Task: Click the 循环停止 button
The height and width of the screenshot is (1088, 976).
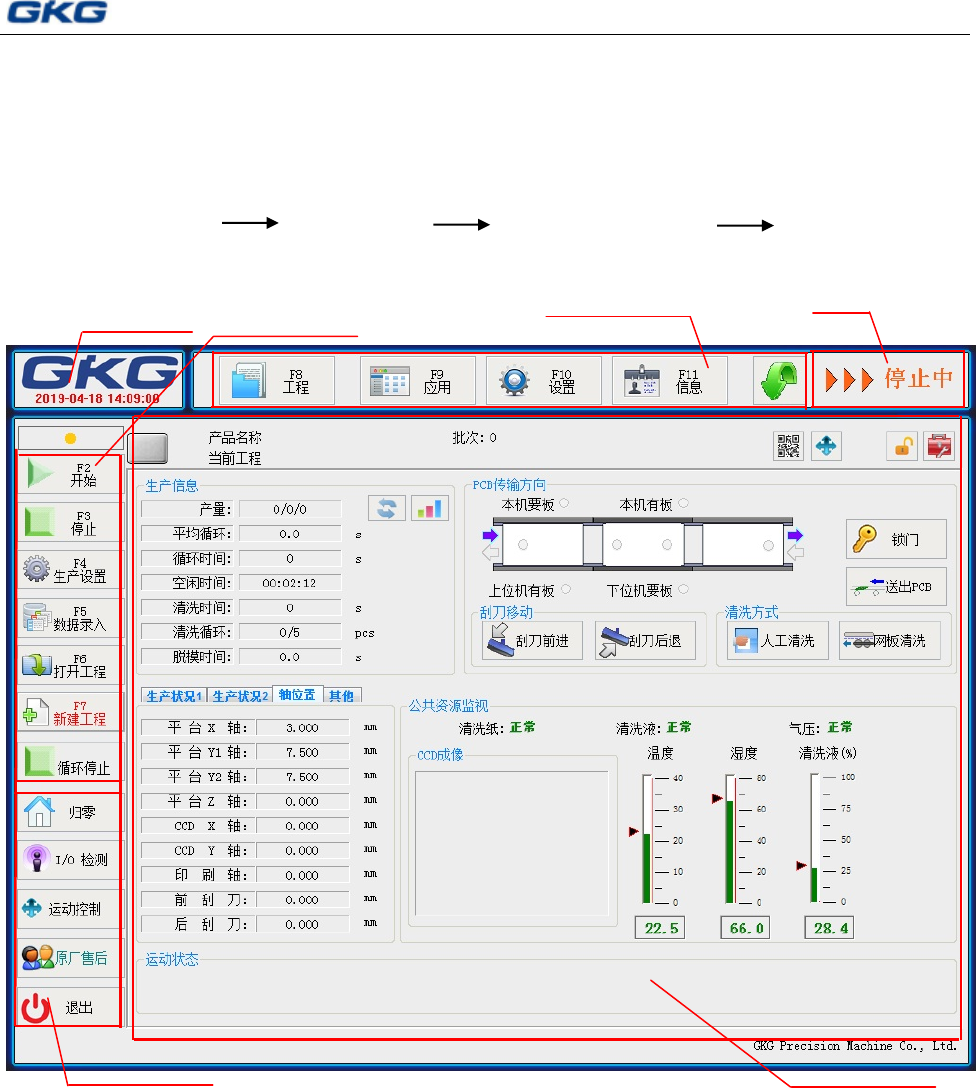Action: point(69,761)
